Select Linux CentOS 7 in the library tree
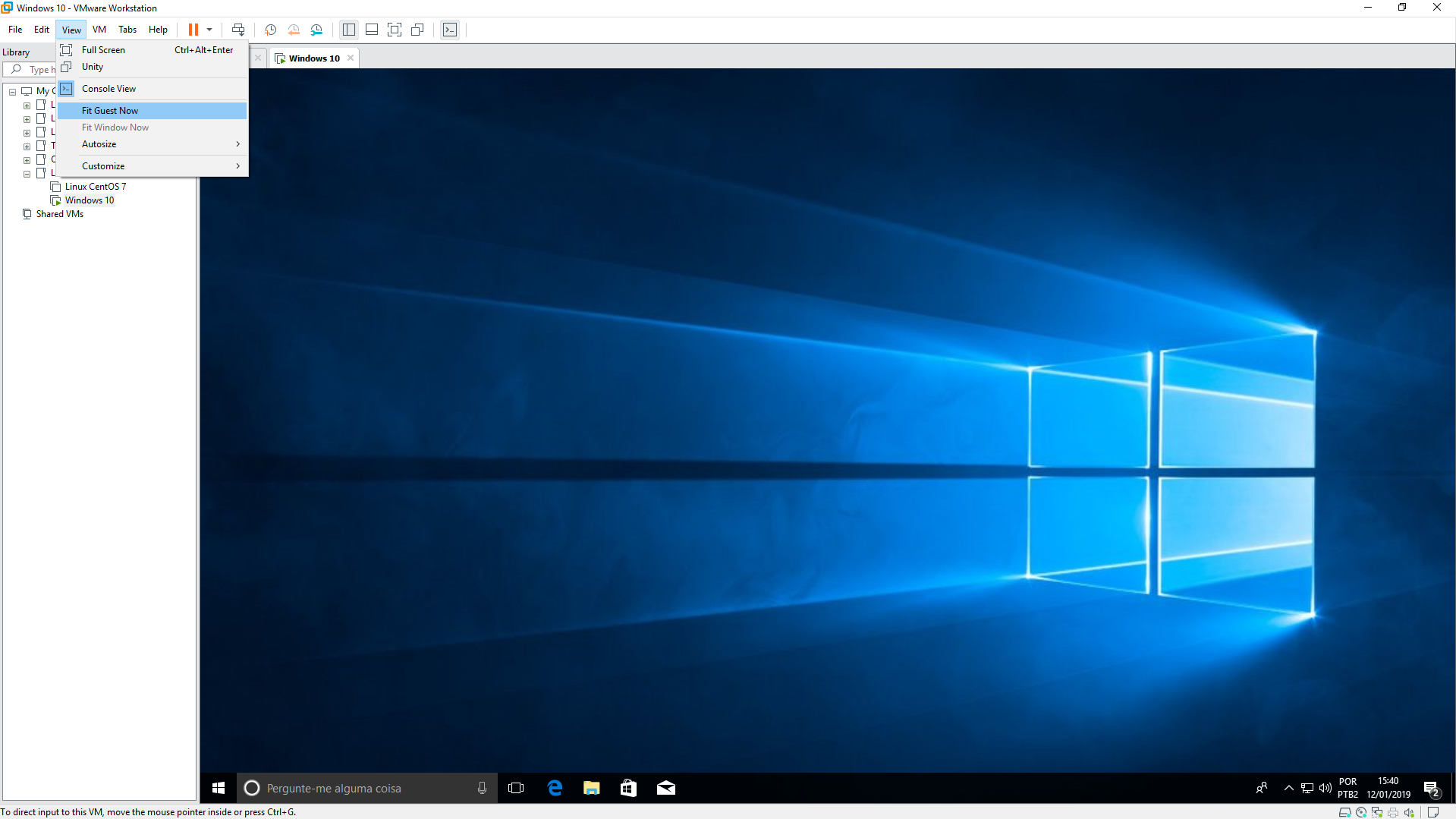The image size is (1456, 819). pyautogui.click(x=95, y=187)
